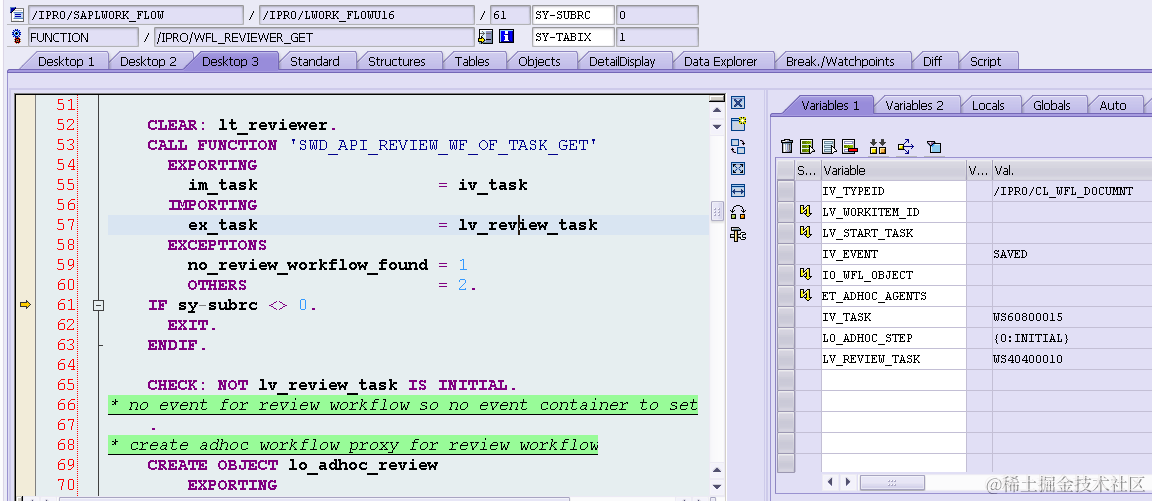Click the gear icon next to FUNCTION field

[x=16, y=37]
